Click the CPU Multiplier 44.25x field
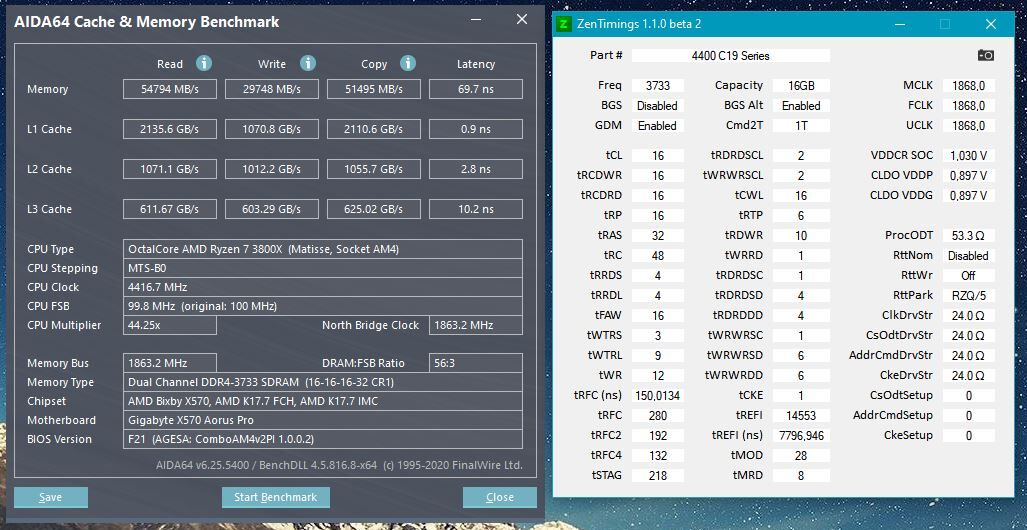Screen dimensions: 1027x530 click(x=170, y=325)
